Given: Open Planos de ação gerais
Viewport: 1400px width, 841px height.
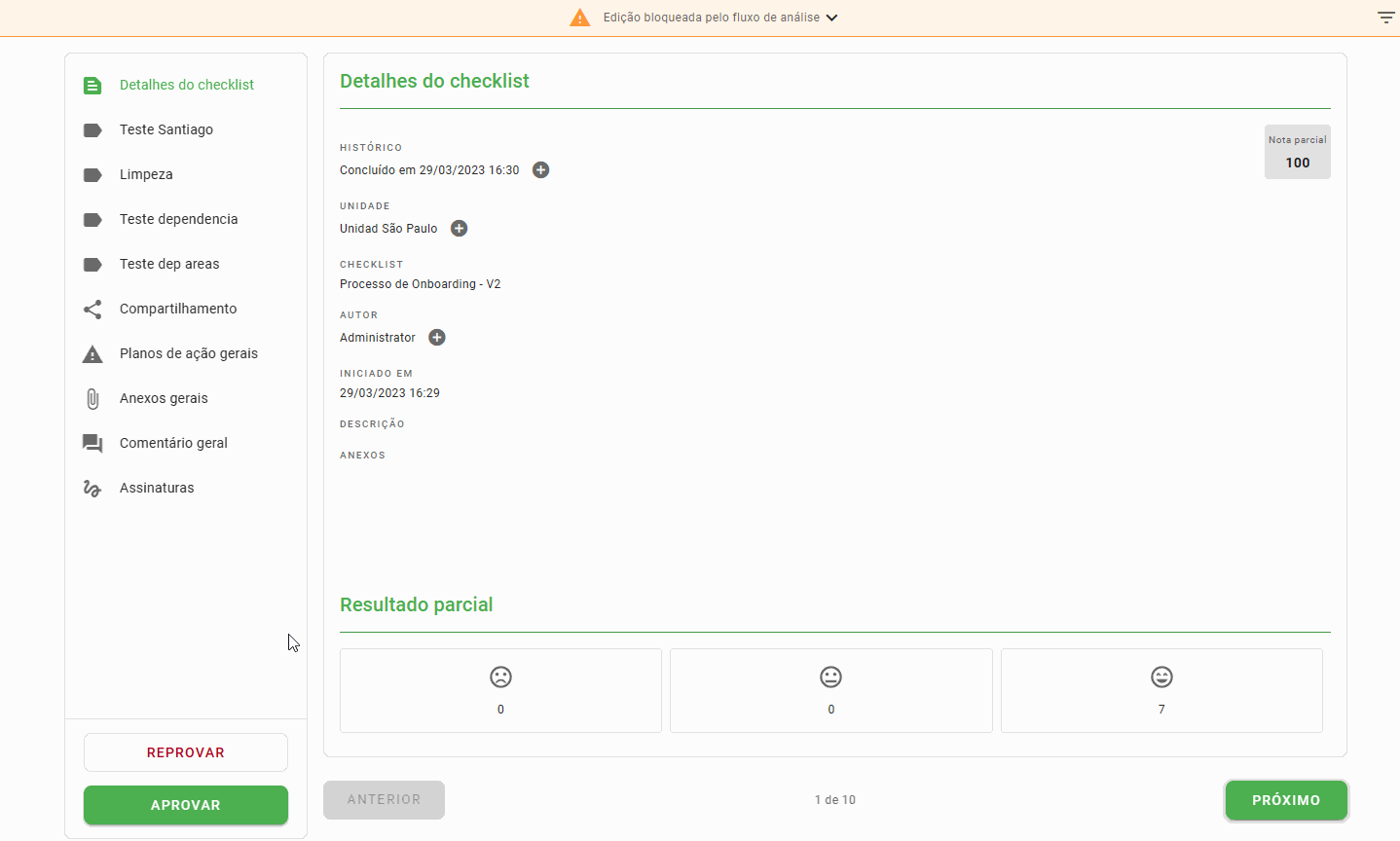Looking at the screenshot, I should (x=186, y=353).
